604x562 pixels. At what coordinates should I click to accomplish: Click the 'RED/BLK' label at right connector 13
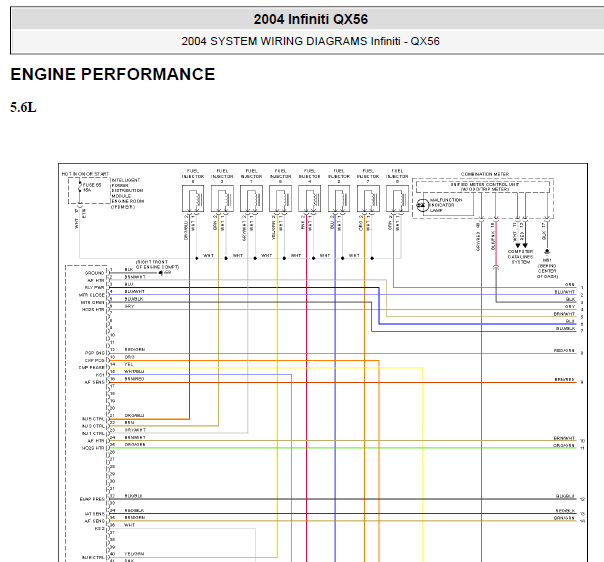coord(565,511)
